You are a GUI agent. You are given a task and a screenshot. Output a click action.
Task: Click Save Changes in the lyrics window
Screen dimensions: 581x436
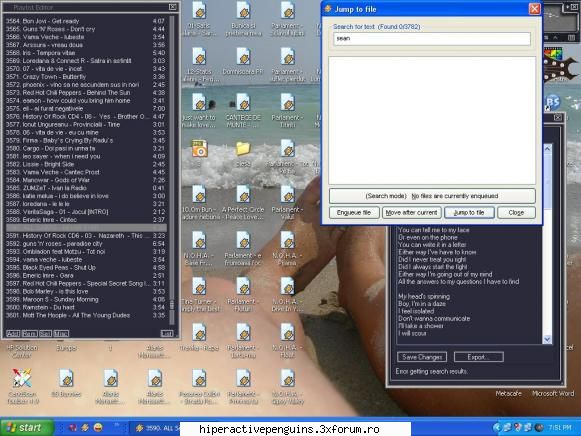click(x=422, y=357)
